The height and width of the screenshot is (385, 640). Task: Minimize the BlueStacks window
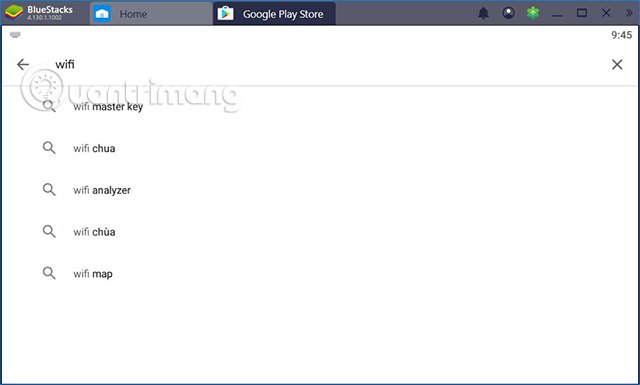pyautogui.click(x=557, y=15)
